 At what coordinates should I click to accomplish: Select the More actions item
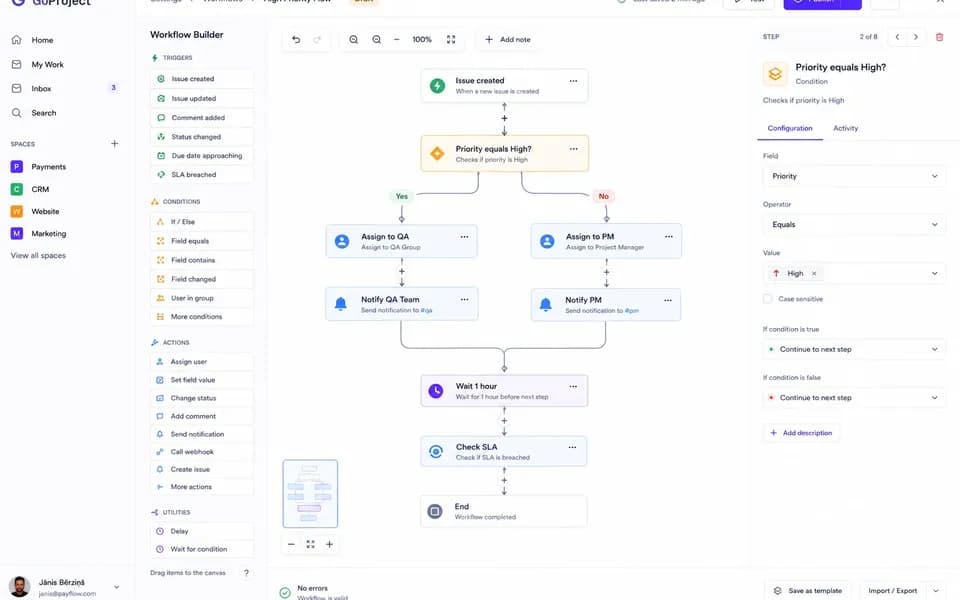[x=201, y=487]
